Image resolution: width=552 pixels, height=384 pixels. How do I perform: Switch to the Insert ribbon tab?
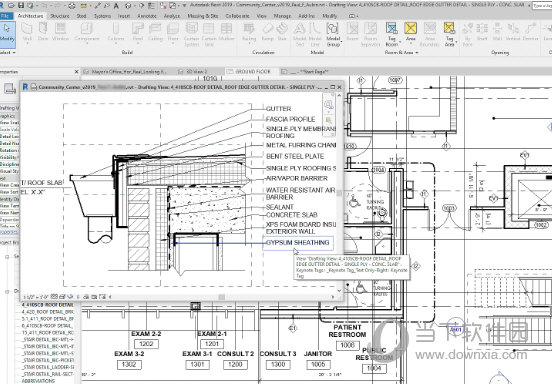coord(124,16)
